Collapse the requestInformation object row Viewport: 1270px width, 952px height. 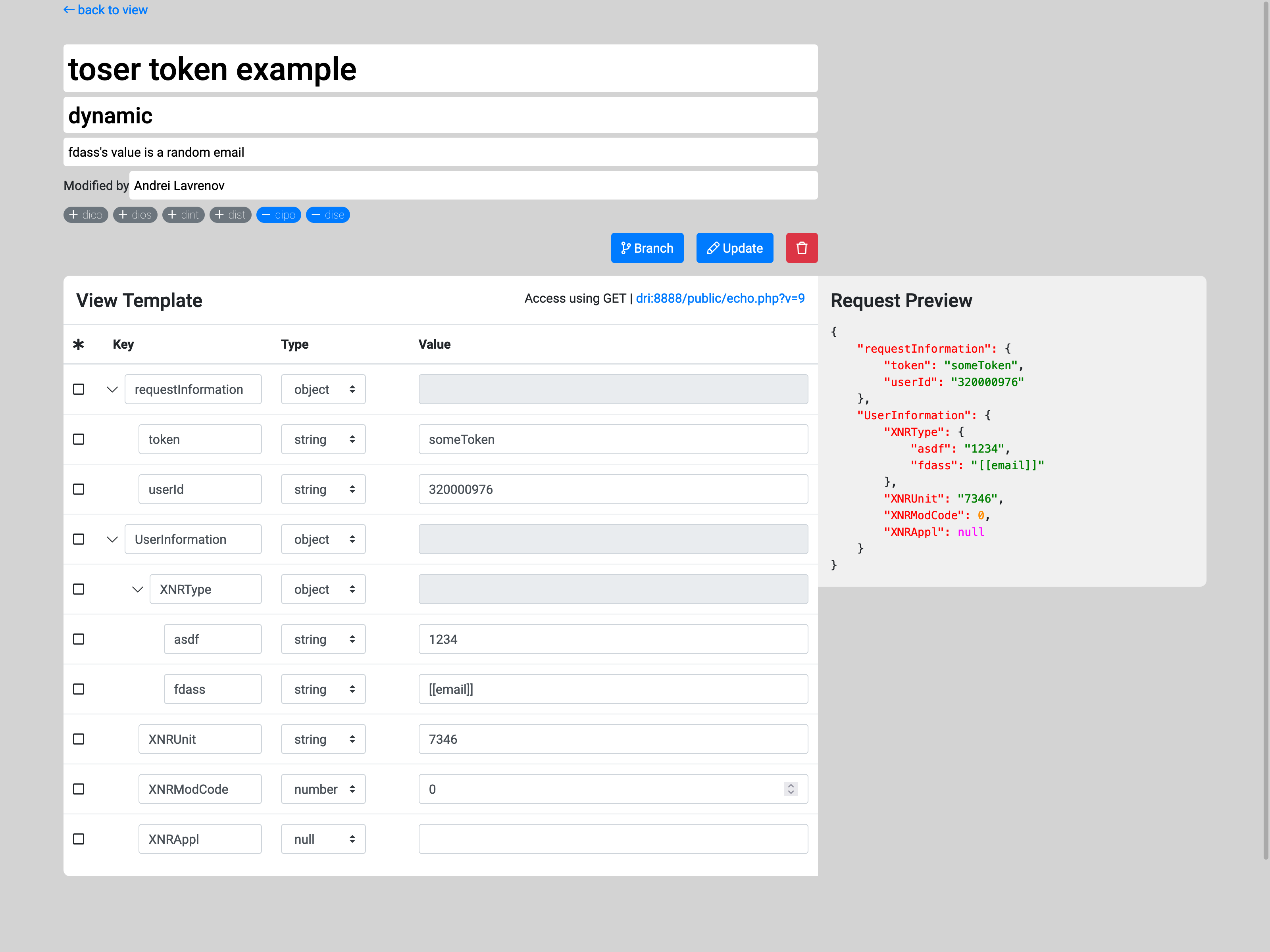pyautogui.click(x=113, y=390)
